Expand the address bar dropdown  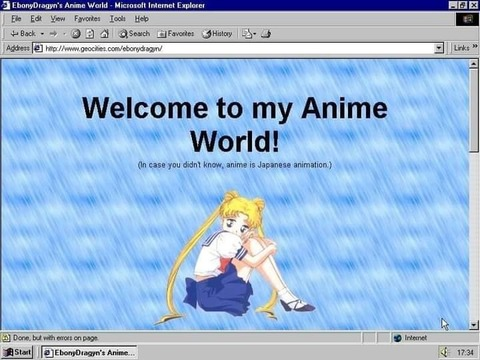pyautogui.click(x=439, y=48)
